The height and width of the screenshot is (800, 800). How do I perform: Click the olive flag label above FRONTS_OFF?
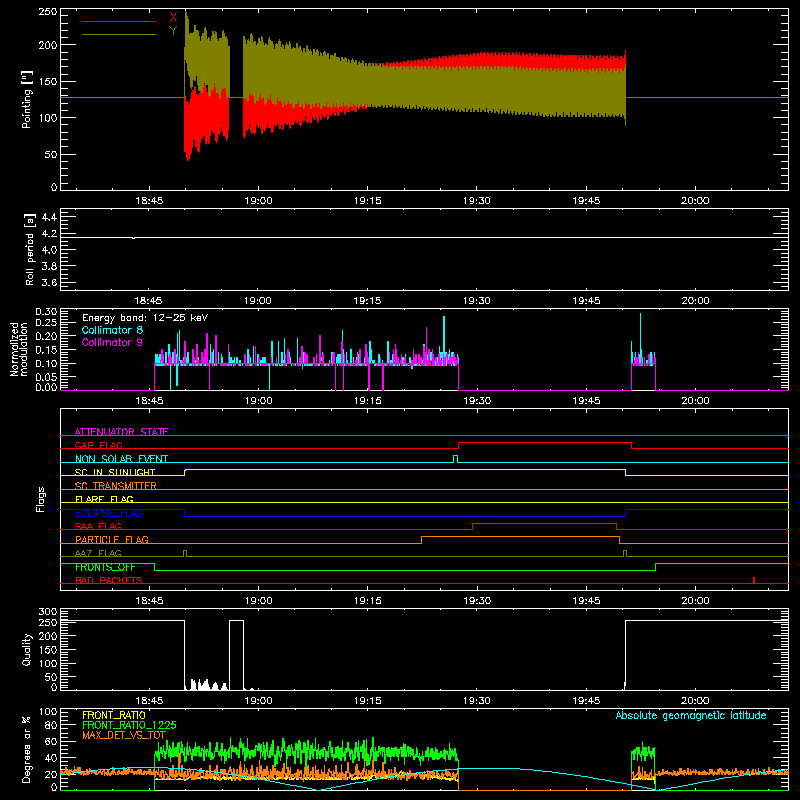click(98, 553)
